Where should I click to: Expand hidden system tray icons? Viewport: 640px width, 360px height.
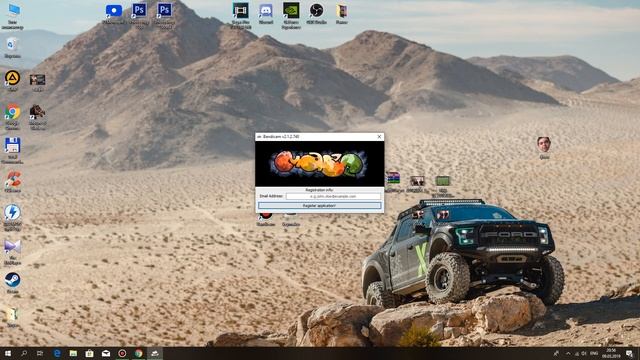tap(568, 353)
